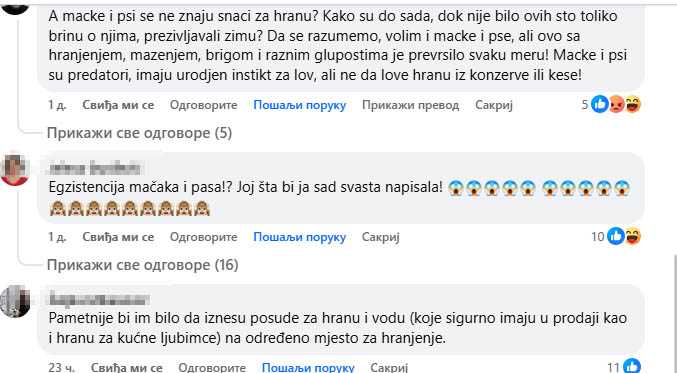This screenshot has height=373, width=677.
Task: Click Пошаљи поруку under the first comment
Action: click(x=300, y=105)
